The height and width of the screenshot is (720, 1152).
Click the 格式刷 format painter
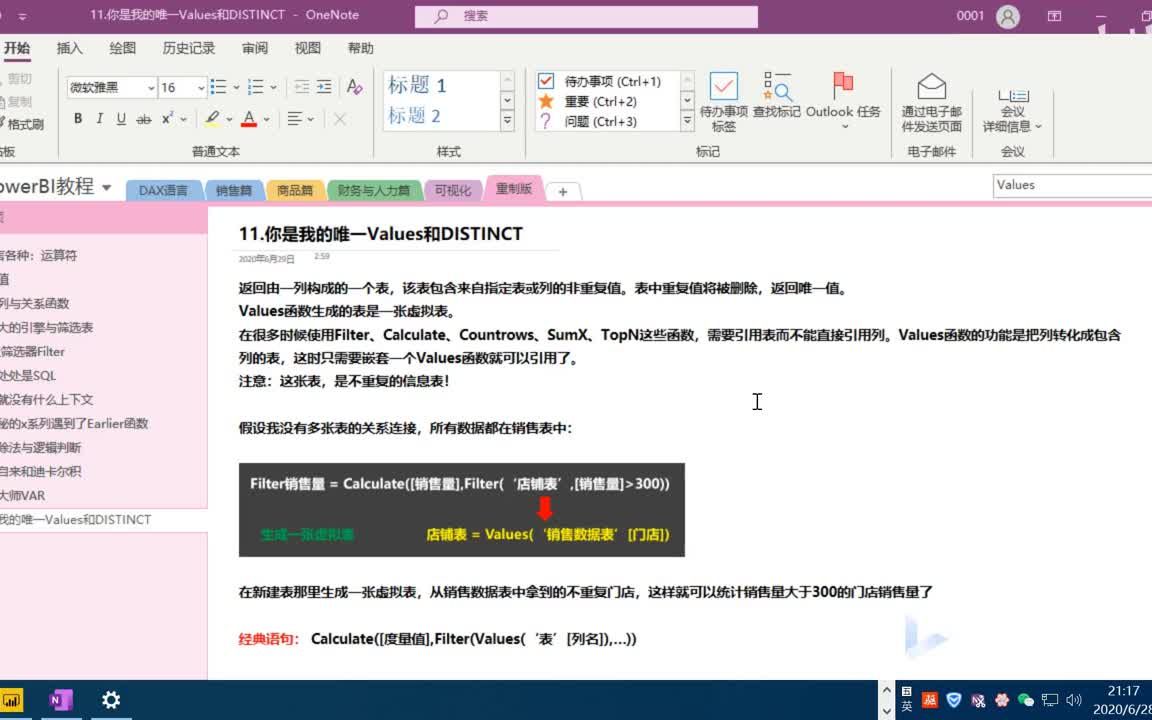25,123
